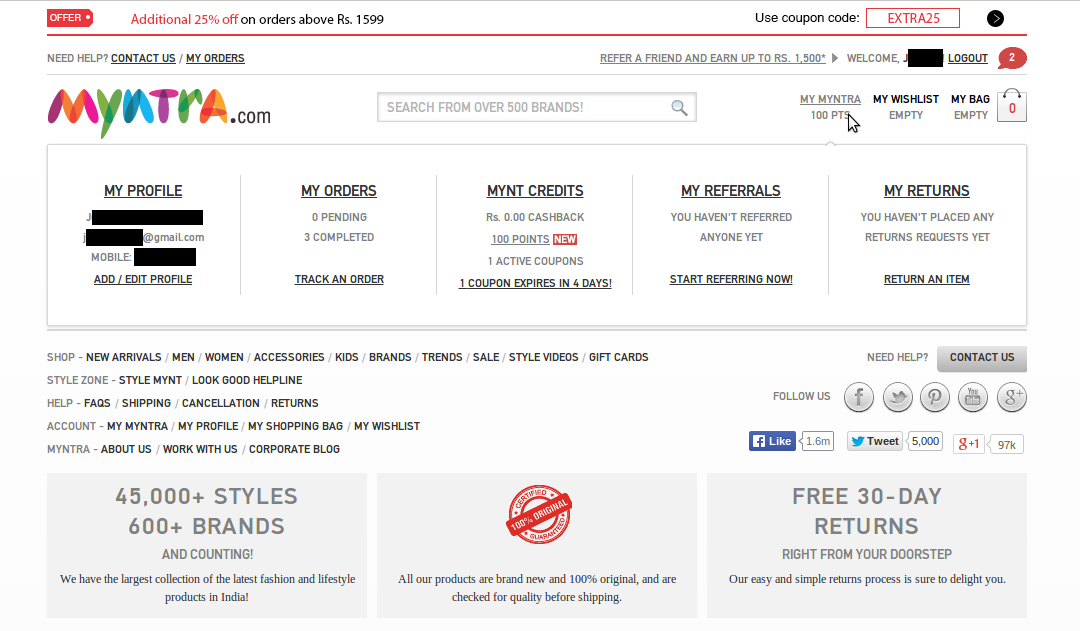Select the EXTRA25 coupon code box
The height and width of the screenshot is (631, 1080).
click(x=913, y=18)
